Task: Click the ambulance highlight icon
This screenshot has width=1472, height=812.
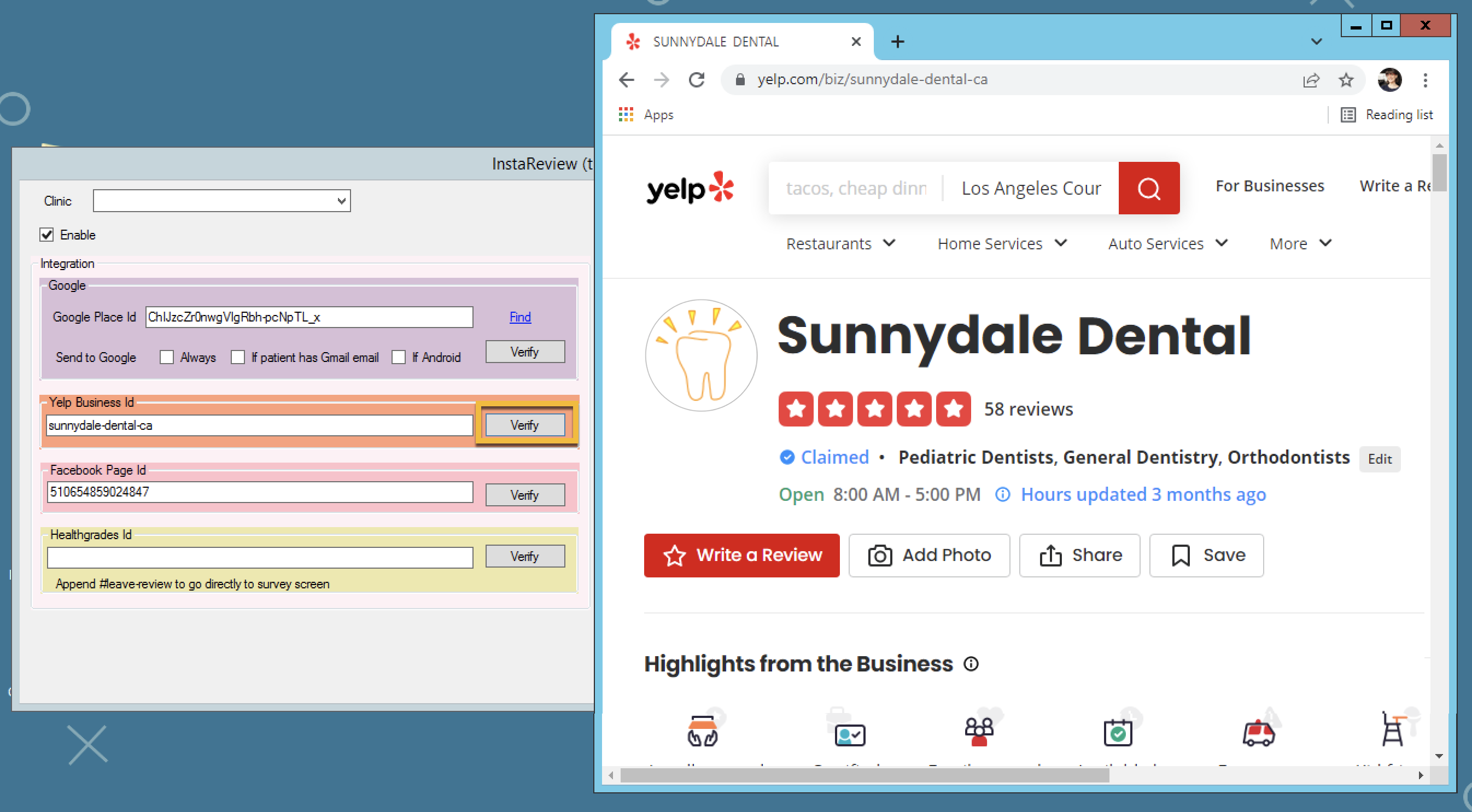Action: (x=1258, y=733)
